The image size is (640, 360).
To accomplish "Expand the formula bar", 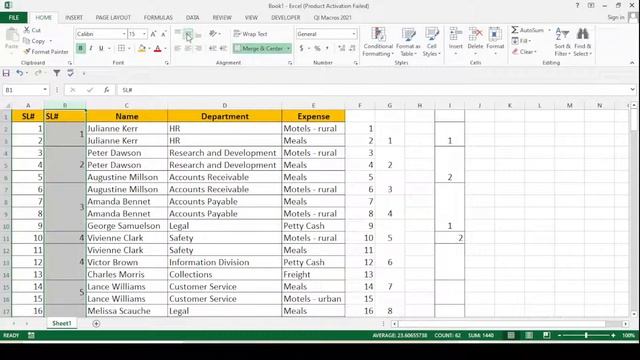I will pyautogui.click(x=632, y=90).
